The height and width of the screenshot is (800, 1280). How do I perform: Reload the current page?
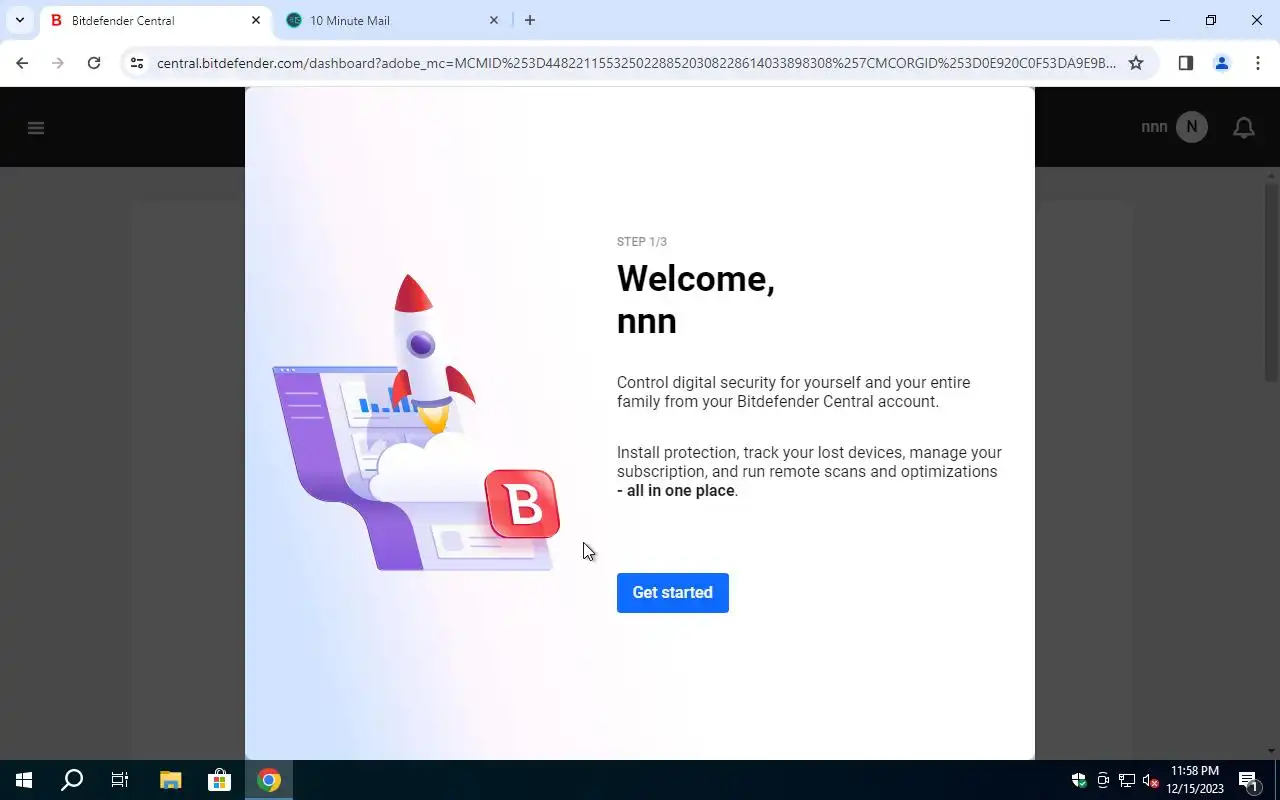click(94, 63)
